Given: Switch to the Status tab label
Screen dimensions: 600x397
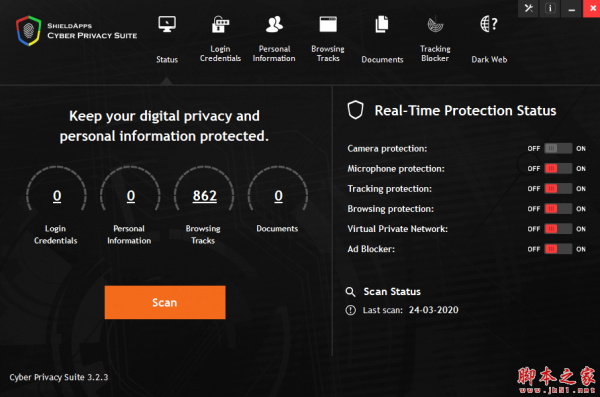Looking at the screenshot, I should [x=167, y=60].
